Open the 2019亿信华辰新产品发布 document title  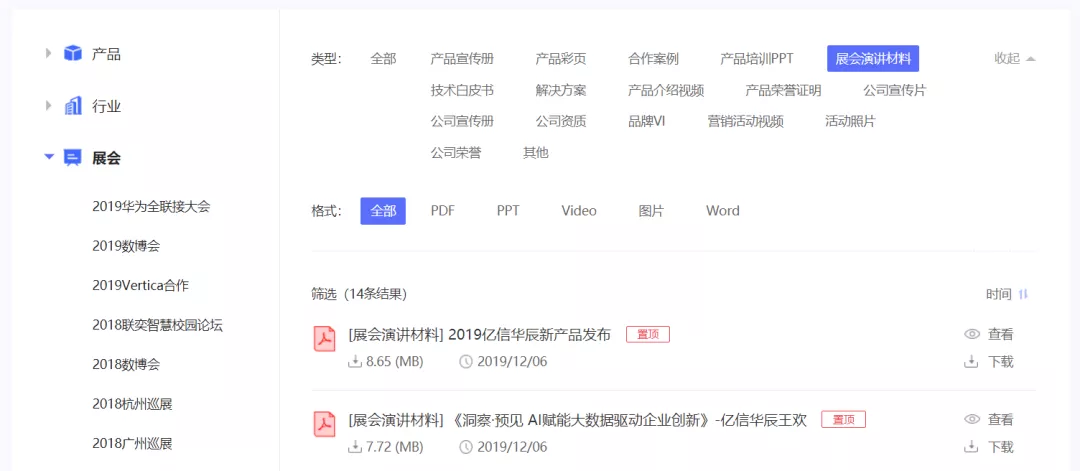(x=480, y=335)
